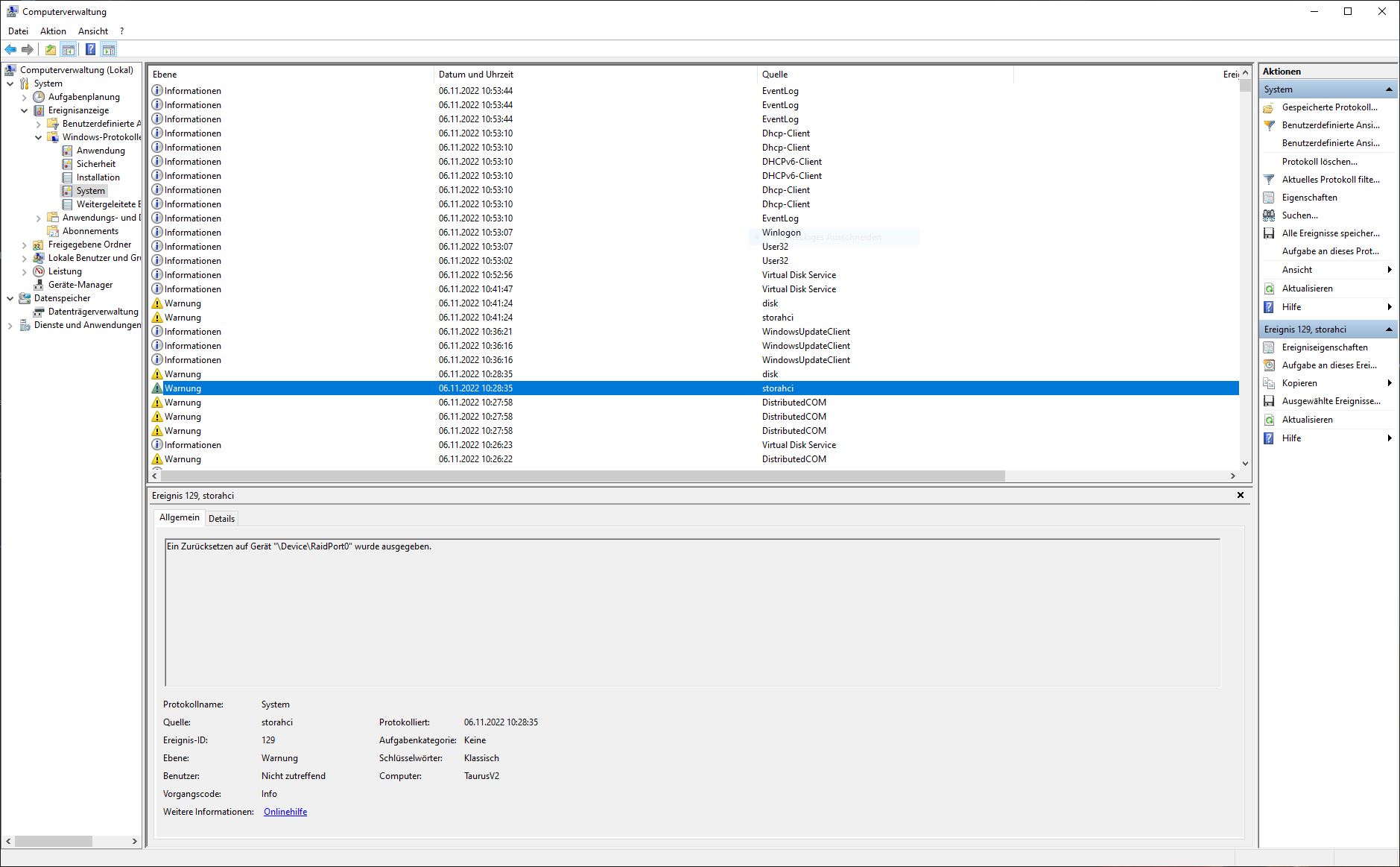The image size is (1400, 867).
Task: Select the storahci warning at 10:41:24
Action: [694, 318]
